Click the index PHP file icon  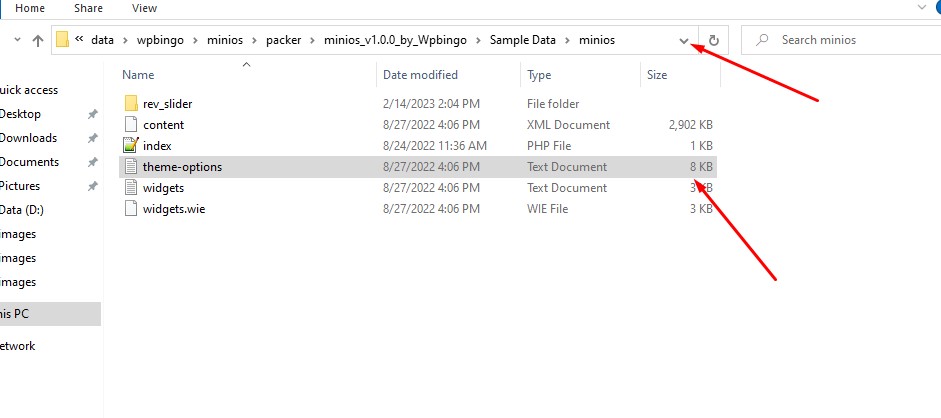[130, 146]
